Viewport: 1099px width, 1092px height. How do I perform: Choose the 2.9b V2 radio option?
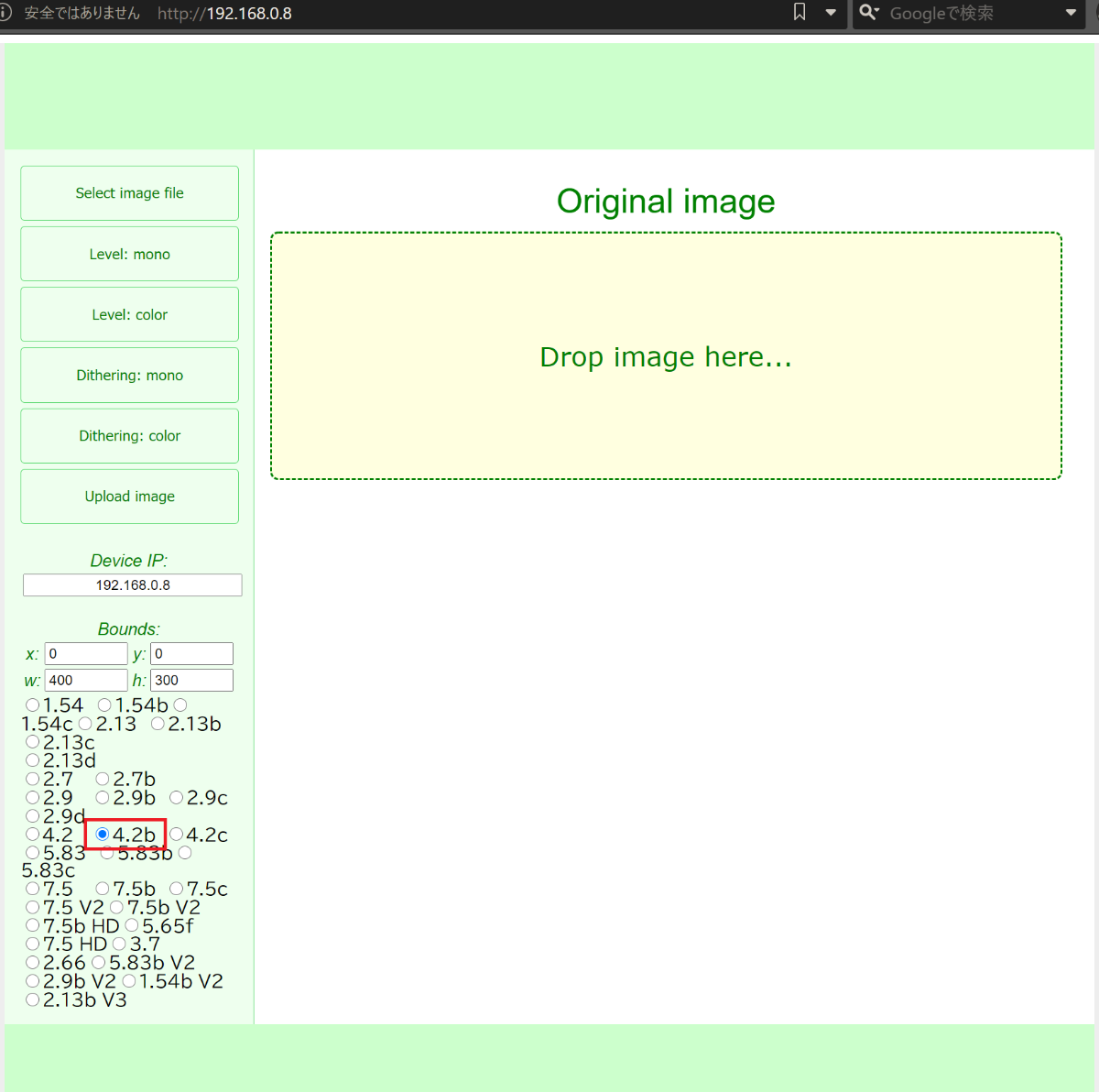pos(33,980)
